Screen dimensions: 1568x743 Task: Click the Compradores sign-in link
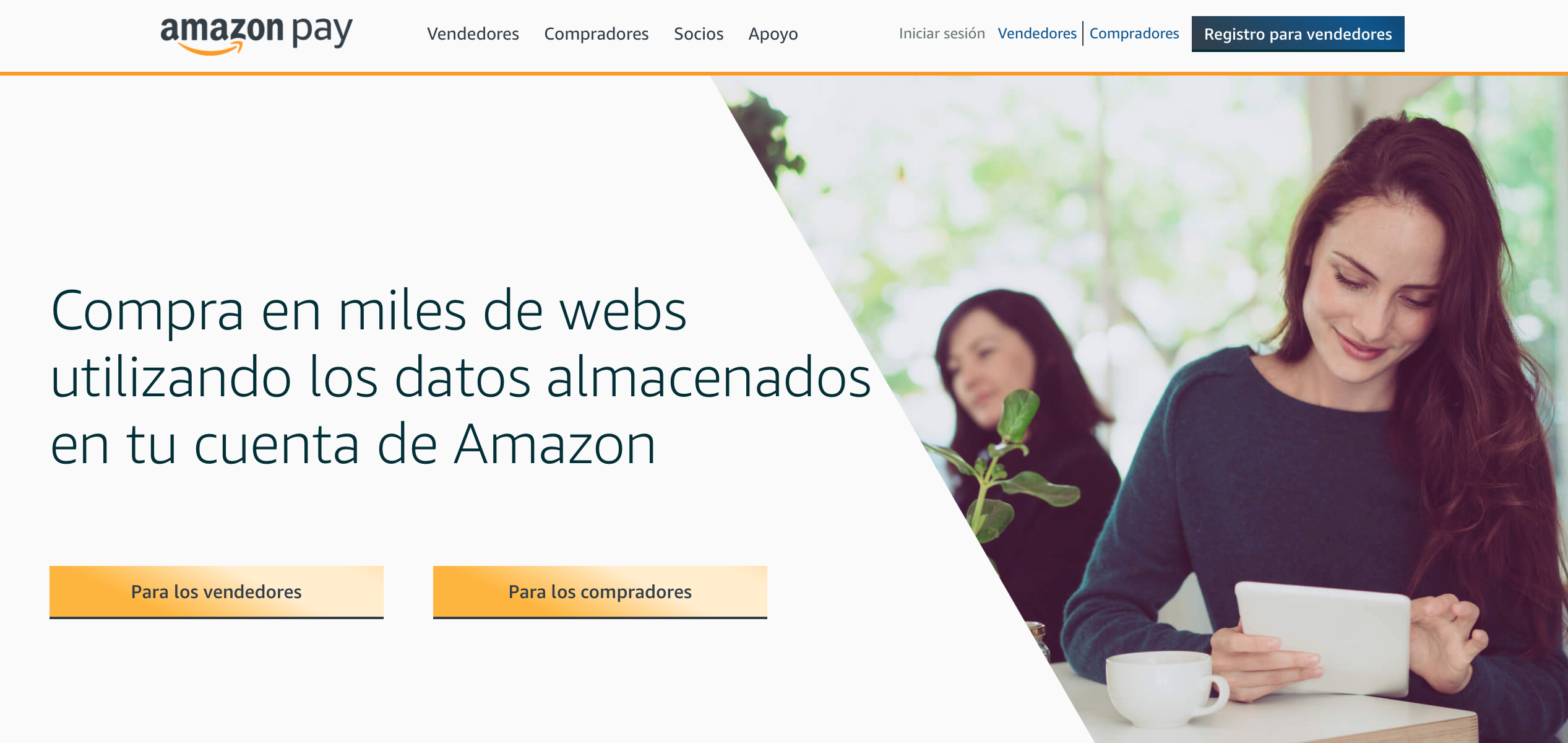coord(1134,33)
